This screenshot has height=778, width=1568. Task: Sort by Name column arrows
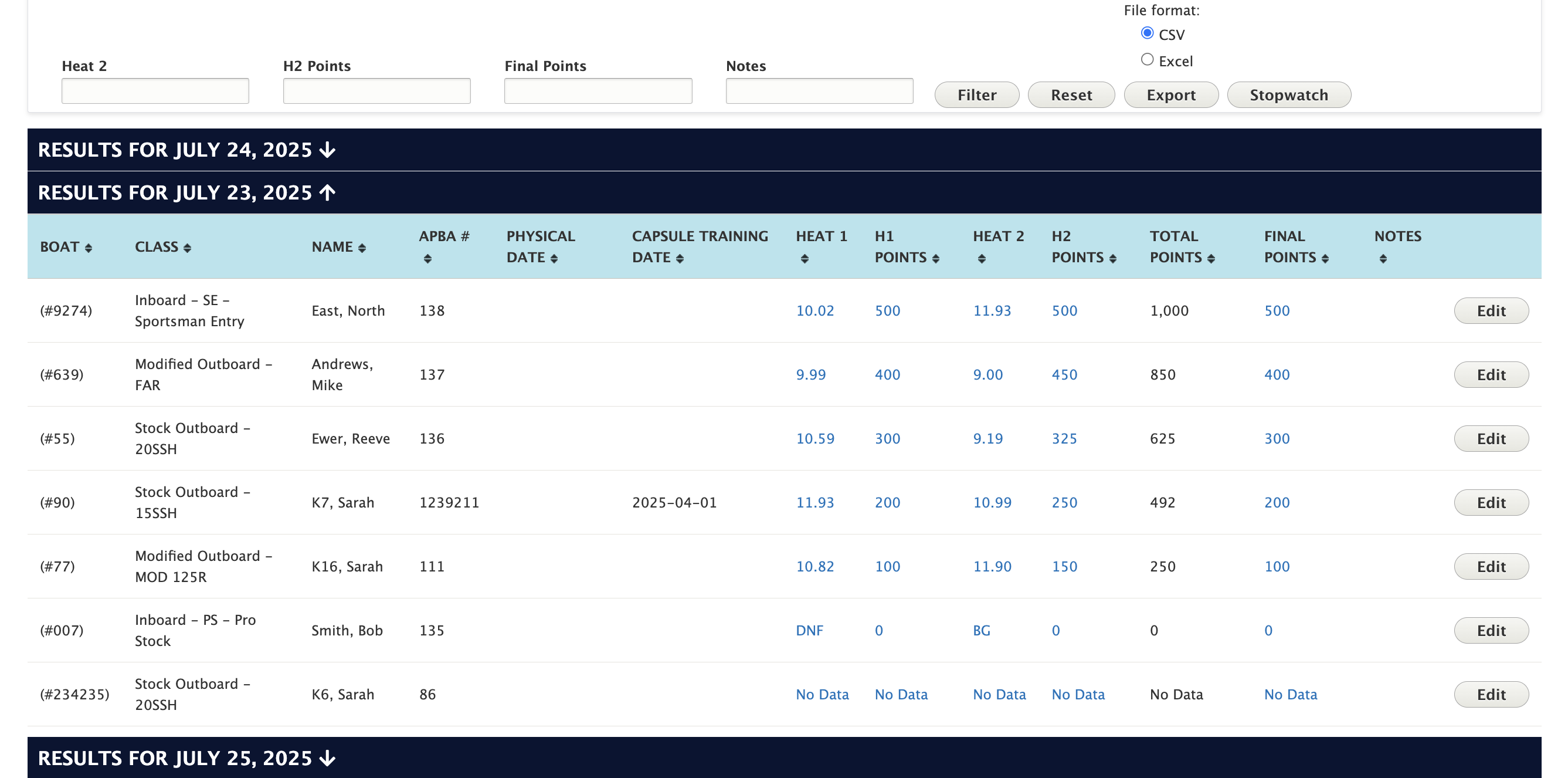click(x=362, y=248)
